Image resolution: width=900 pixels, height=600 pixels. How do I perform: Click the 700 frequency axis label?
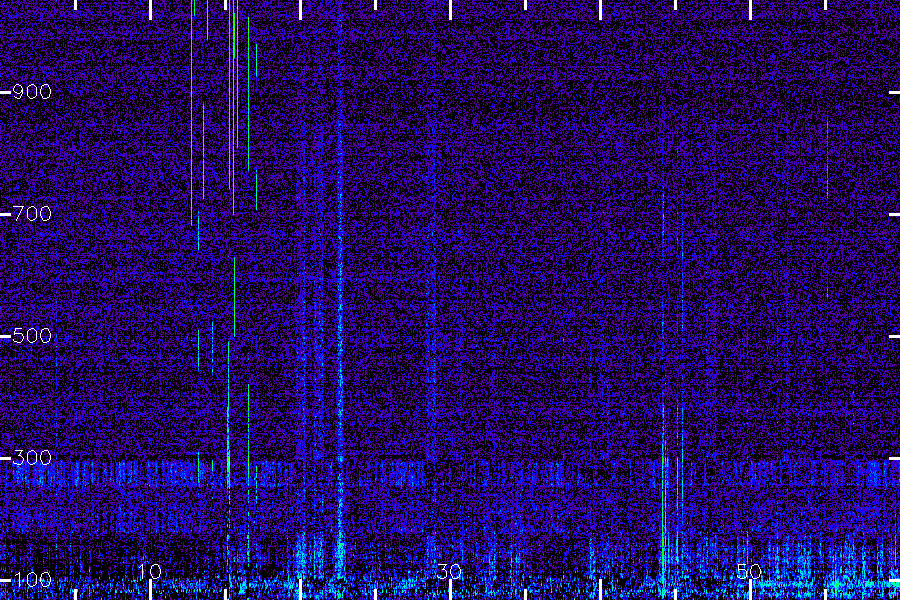coord(32,214)
